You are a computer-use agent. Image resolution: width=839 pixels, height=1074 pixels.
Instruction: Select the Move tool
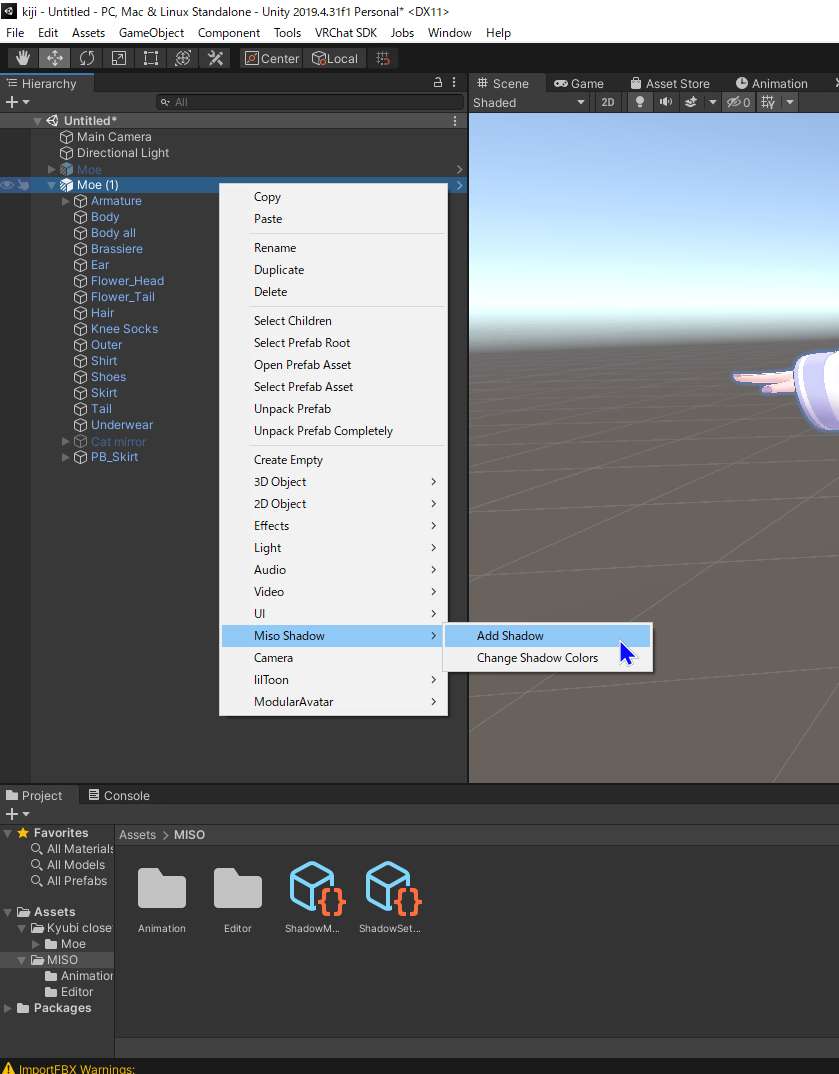coord(55,58)
